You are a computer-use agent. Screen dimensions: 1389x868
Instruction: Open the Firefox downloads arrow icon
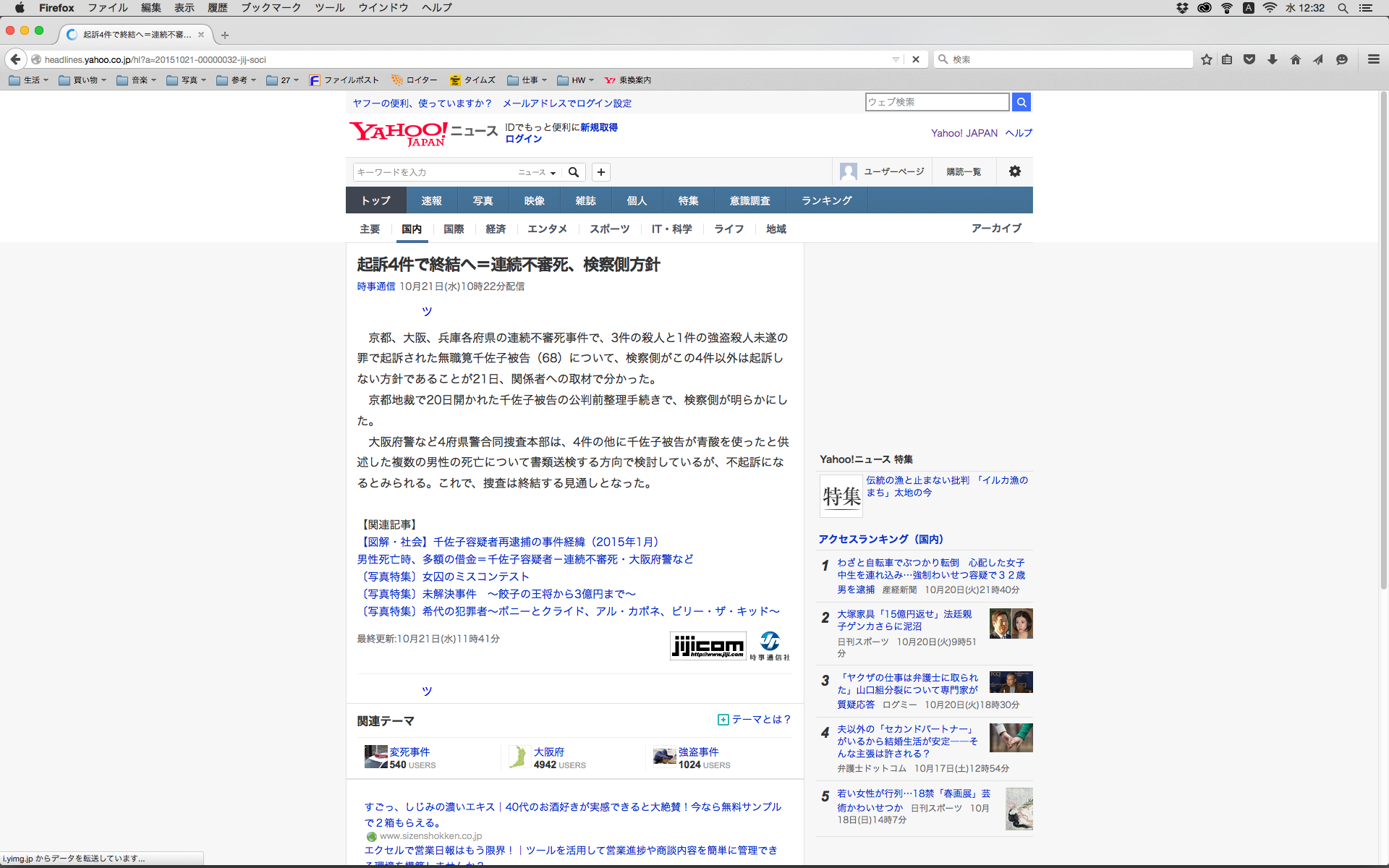click(1273, 59)
